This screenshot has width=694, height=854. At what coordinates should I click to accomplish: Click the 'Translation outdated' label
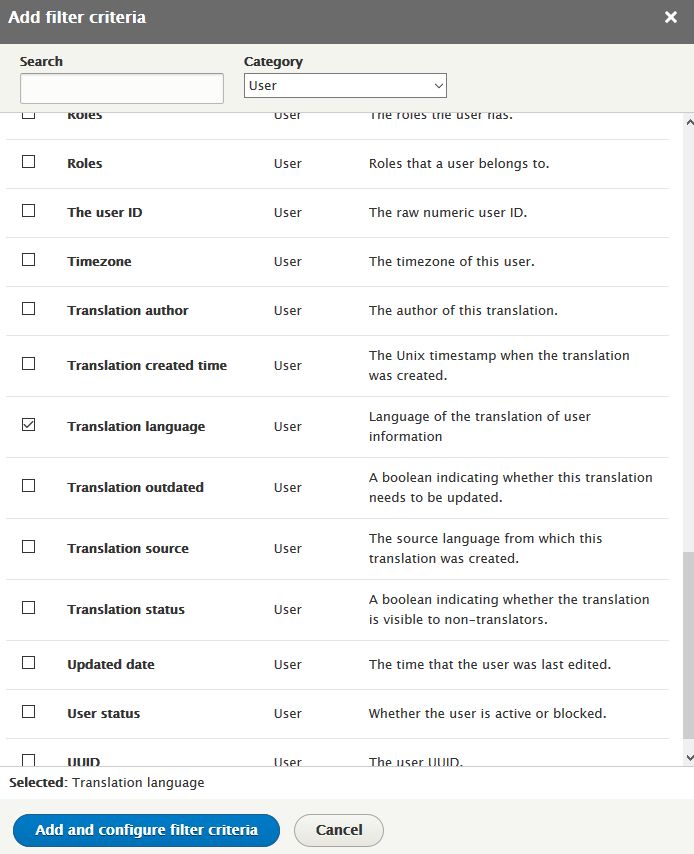click(x=136, y=487)
